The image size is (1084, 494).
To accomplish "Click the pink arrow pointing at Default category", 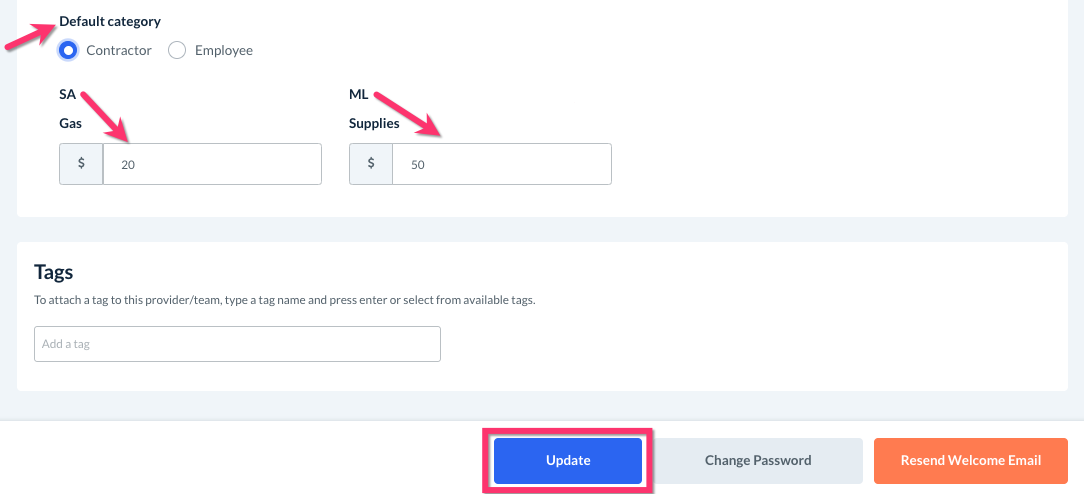I will pyautogui.click(x=28, y=35).
